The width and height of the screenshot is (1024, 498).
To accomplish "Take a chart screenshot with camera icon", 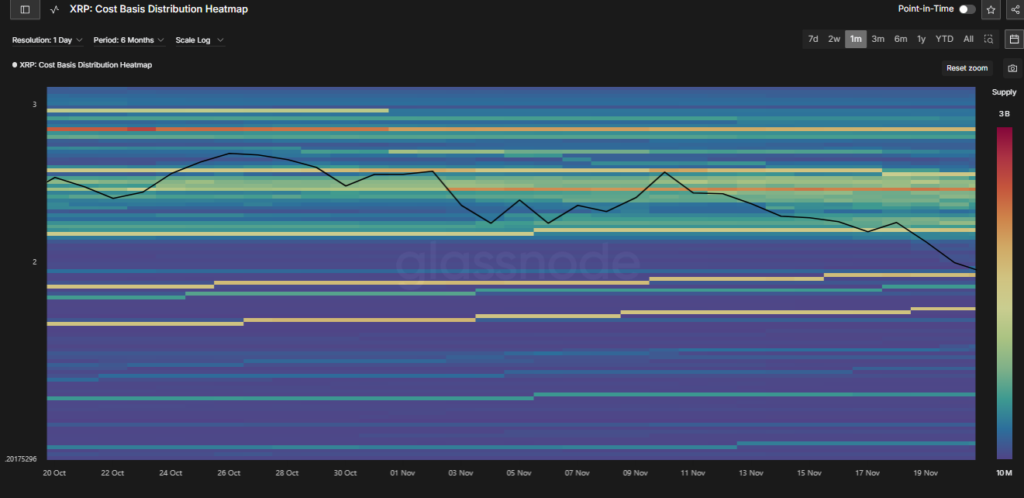I will pyautogui.click(x=1012, y=68).
